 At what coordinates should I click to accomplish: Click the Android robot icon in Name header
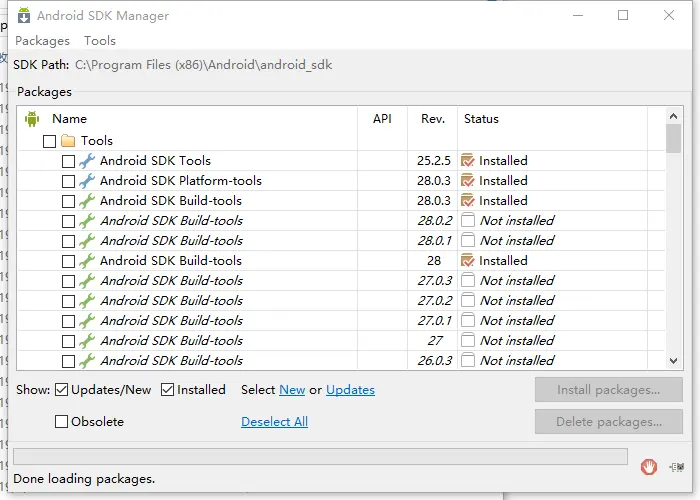coord(32,119)
